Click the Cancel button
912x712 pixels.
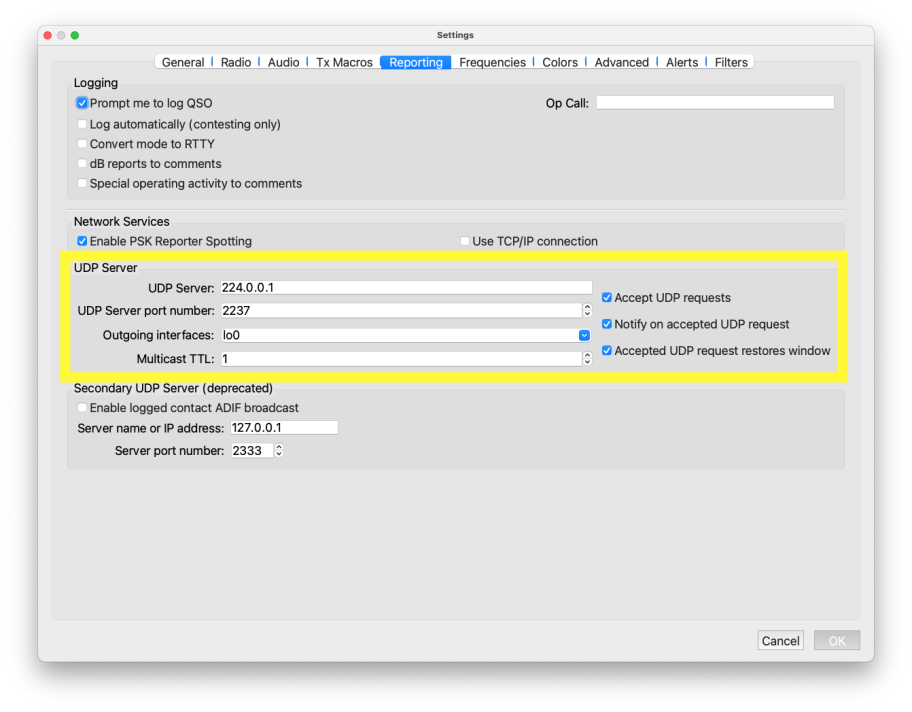(780, 641)
